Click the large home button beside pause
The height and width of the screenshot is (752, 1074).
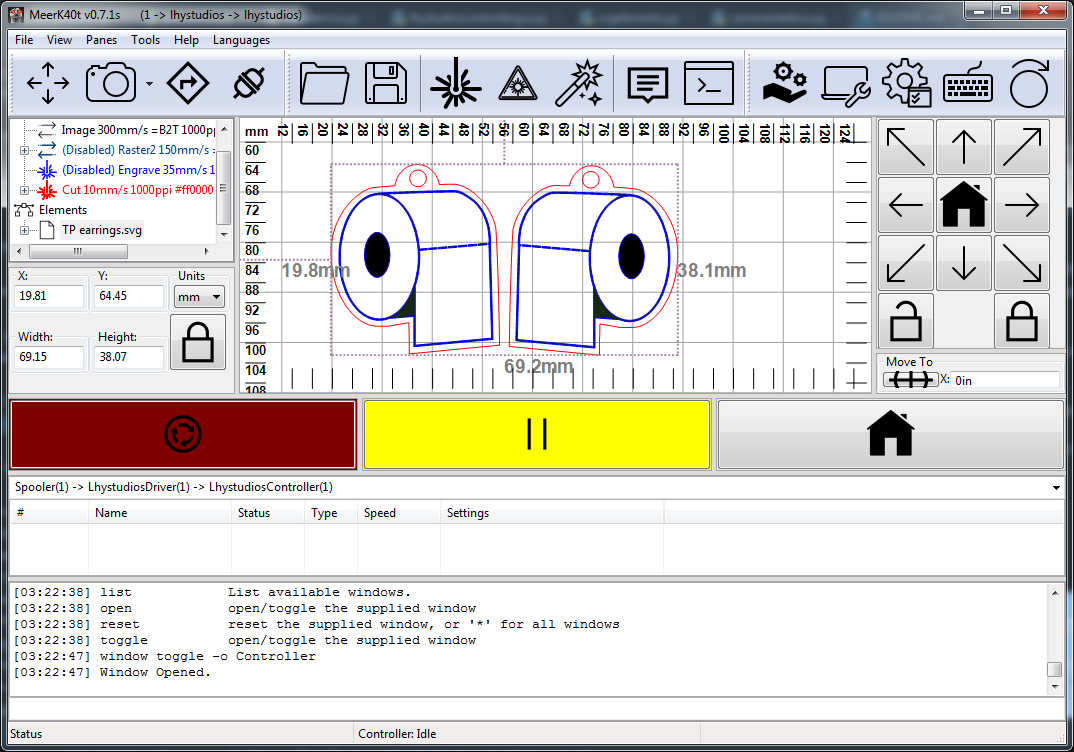click(890, 434)
